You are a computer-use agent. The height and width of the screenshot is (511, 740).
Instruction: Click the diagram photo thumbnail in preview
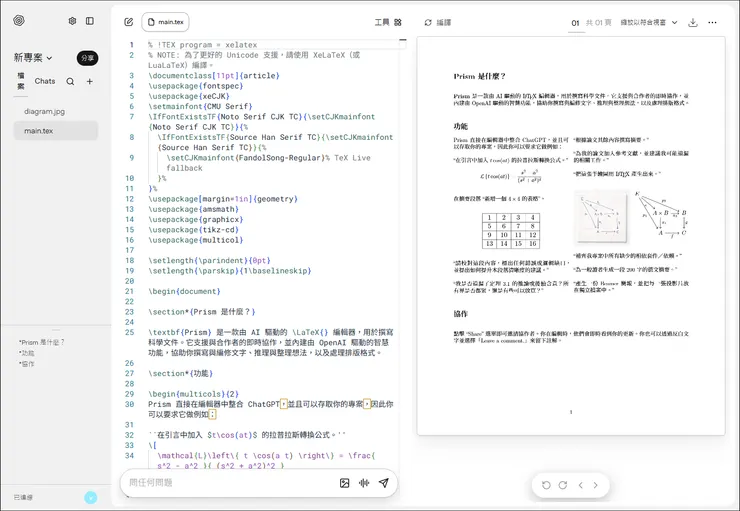click(601, 217)
